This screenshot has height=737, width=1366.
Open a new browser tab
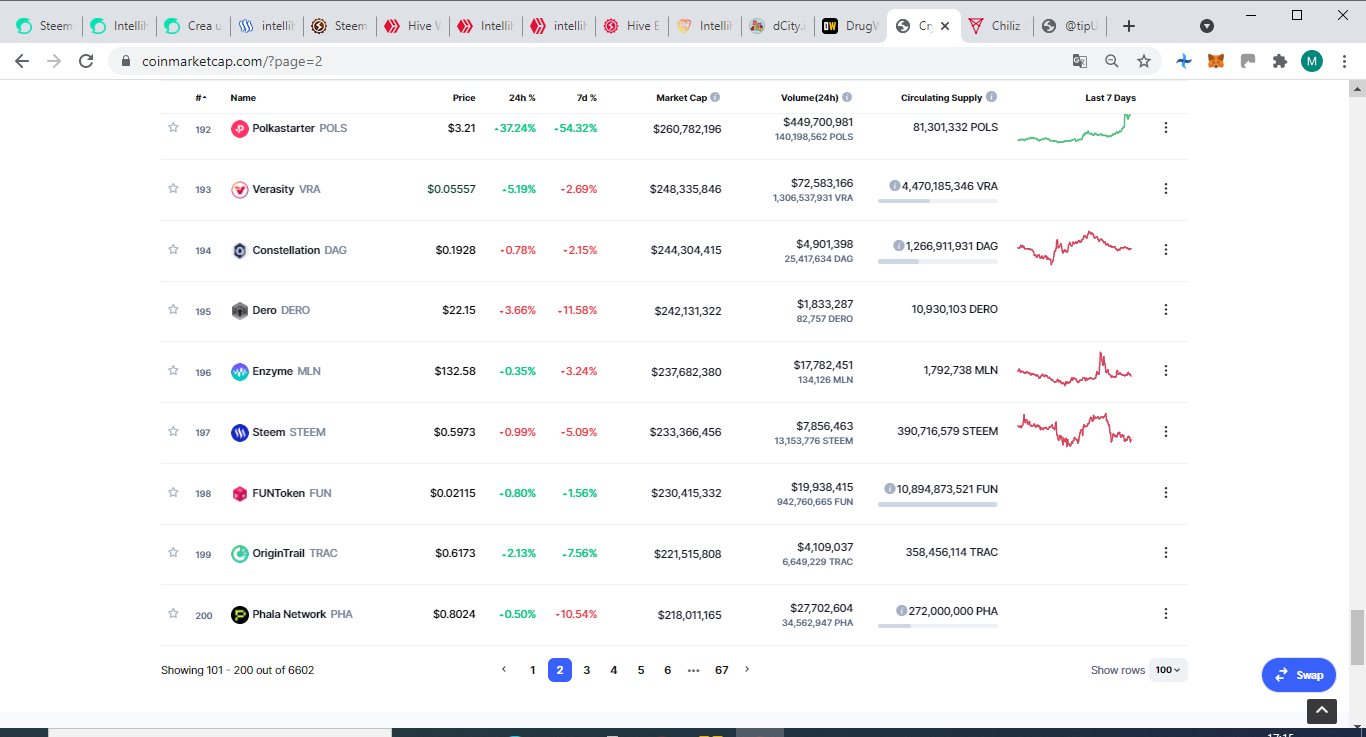click(x=1129, y=26)
